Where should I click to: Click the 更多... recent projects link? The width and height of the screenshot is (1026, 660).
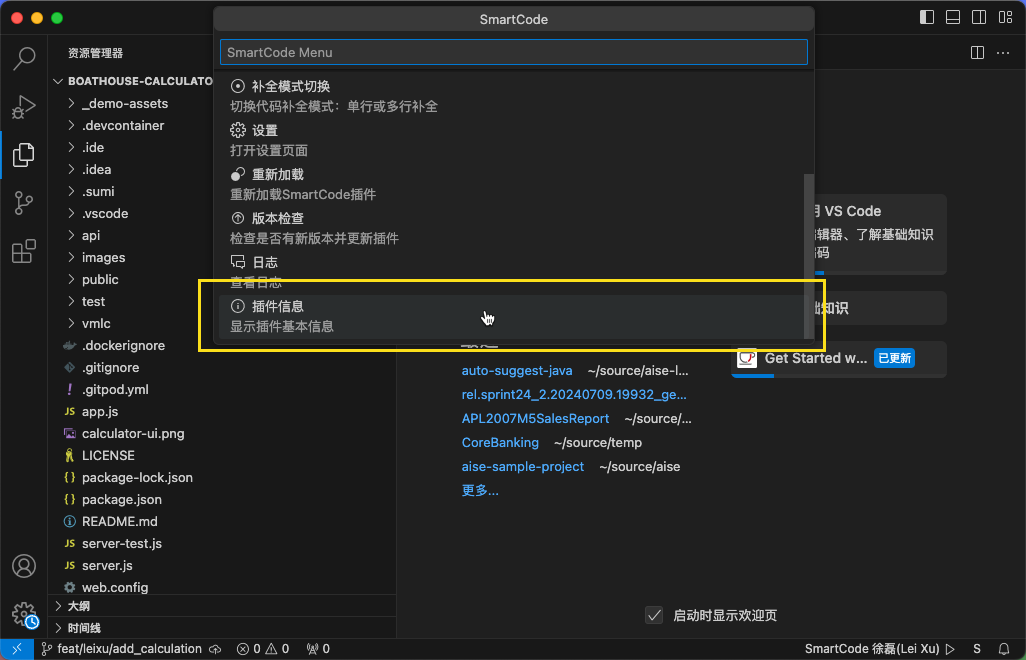click(480, 491)
